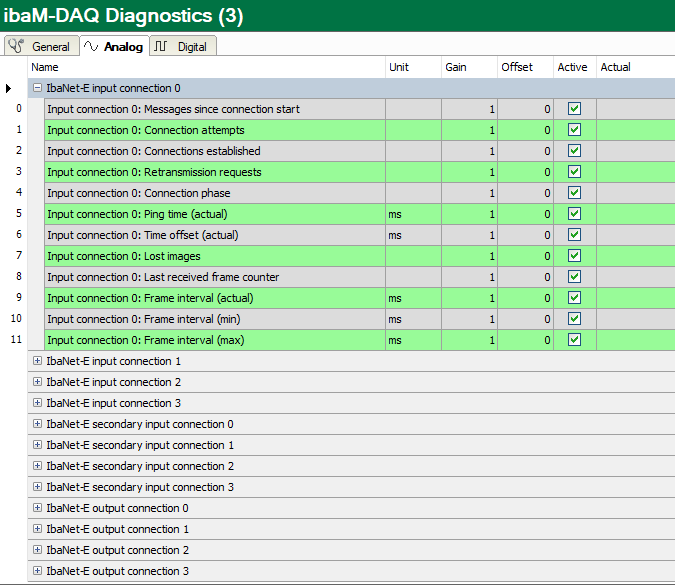The image size is (675, 585).
Task: Toggle Active for Retransmission requests
Action: coord(574,172)
